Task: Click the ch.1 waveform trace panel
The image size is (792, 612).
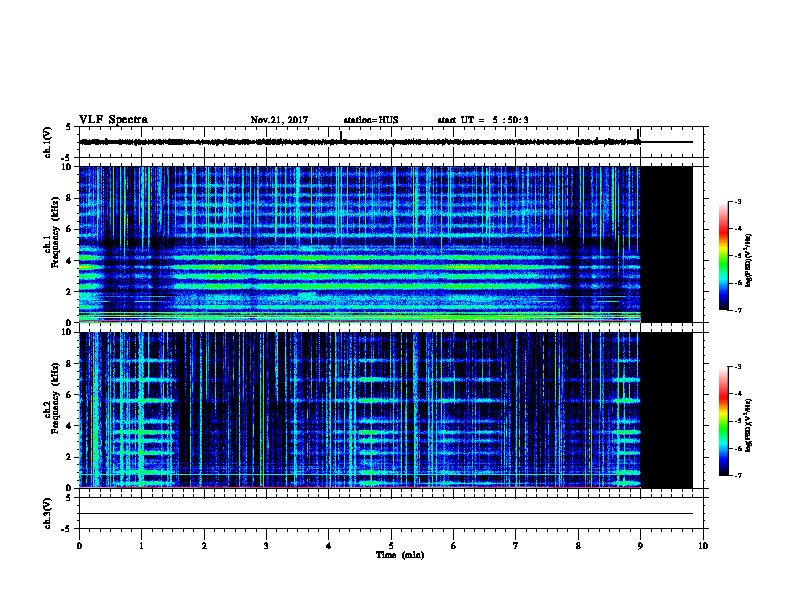Action: (x=391, y=142)
